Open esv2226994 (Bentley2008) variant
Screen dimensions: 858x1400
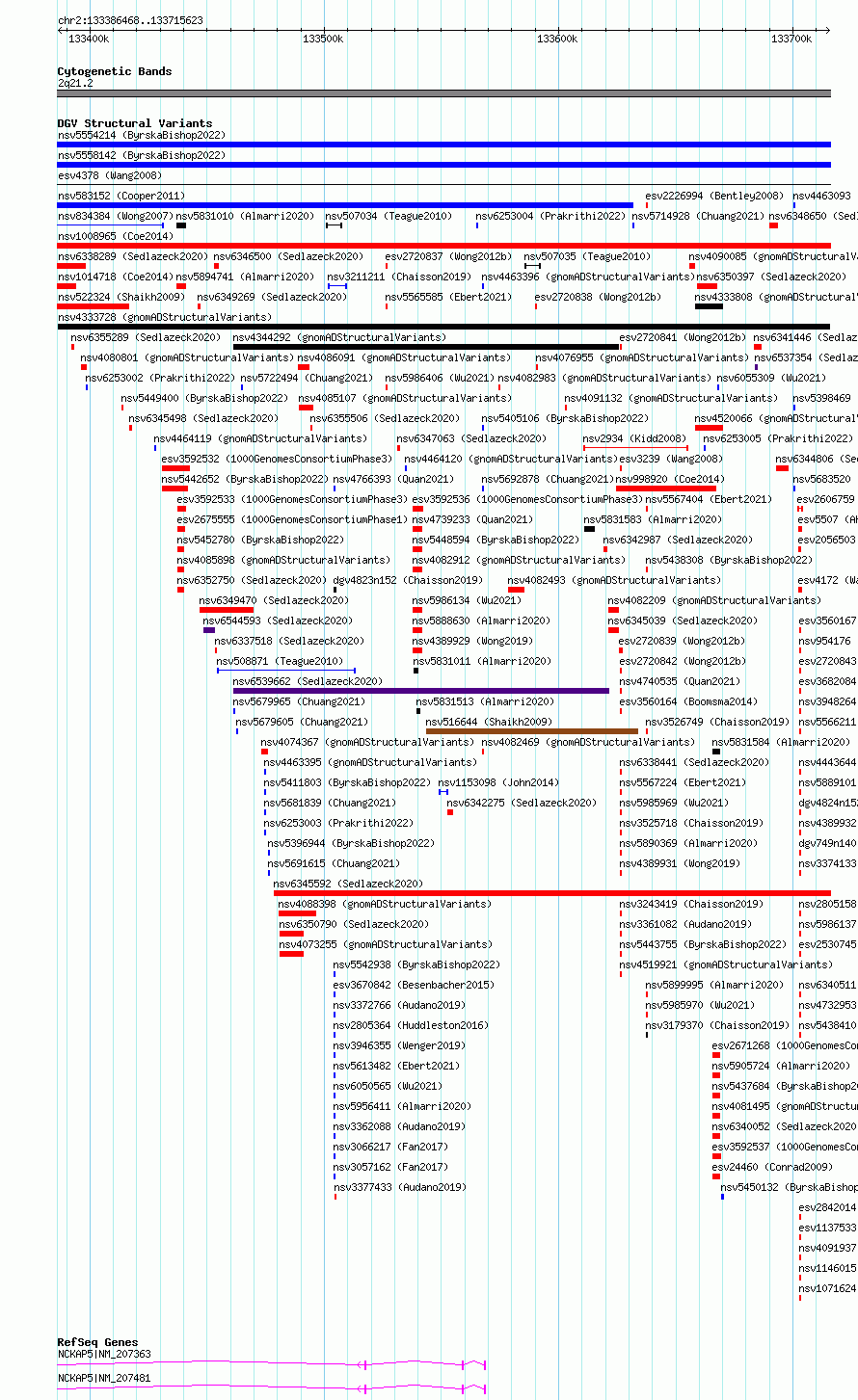pyautogui.click(x=714, y=196)
